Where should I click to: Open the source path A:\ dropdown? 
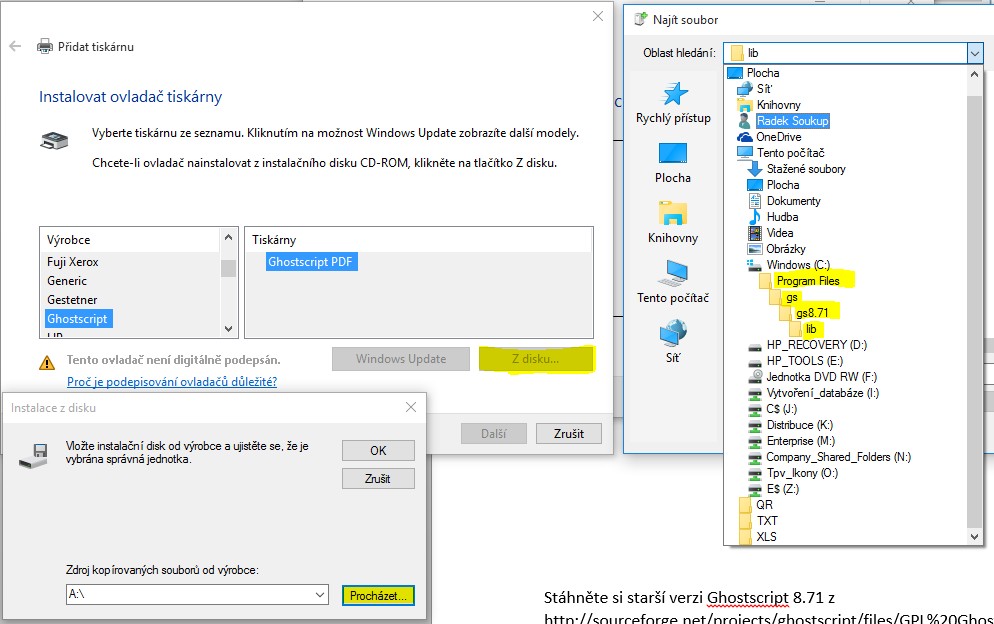pyautogui.click(x=320, y=595)
